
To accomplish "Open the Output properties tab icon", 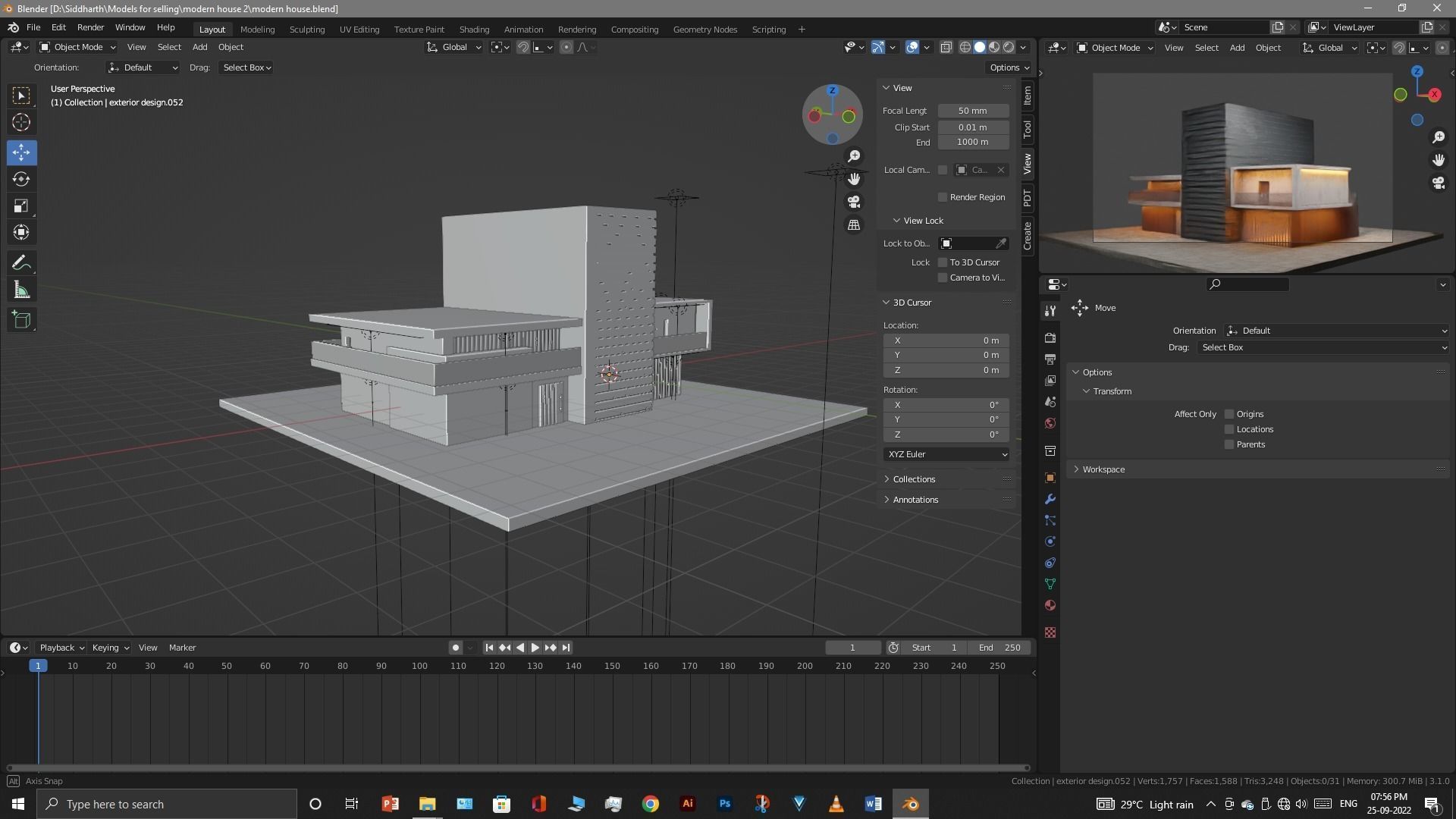I will (1050, 359).
